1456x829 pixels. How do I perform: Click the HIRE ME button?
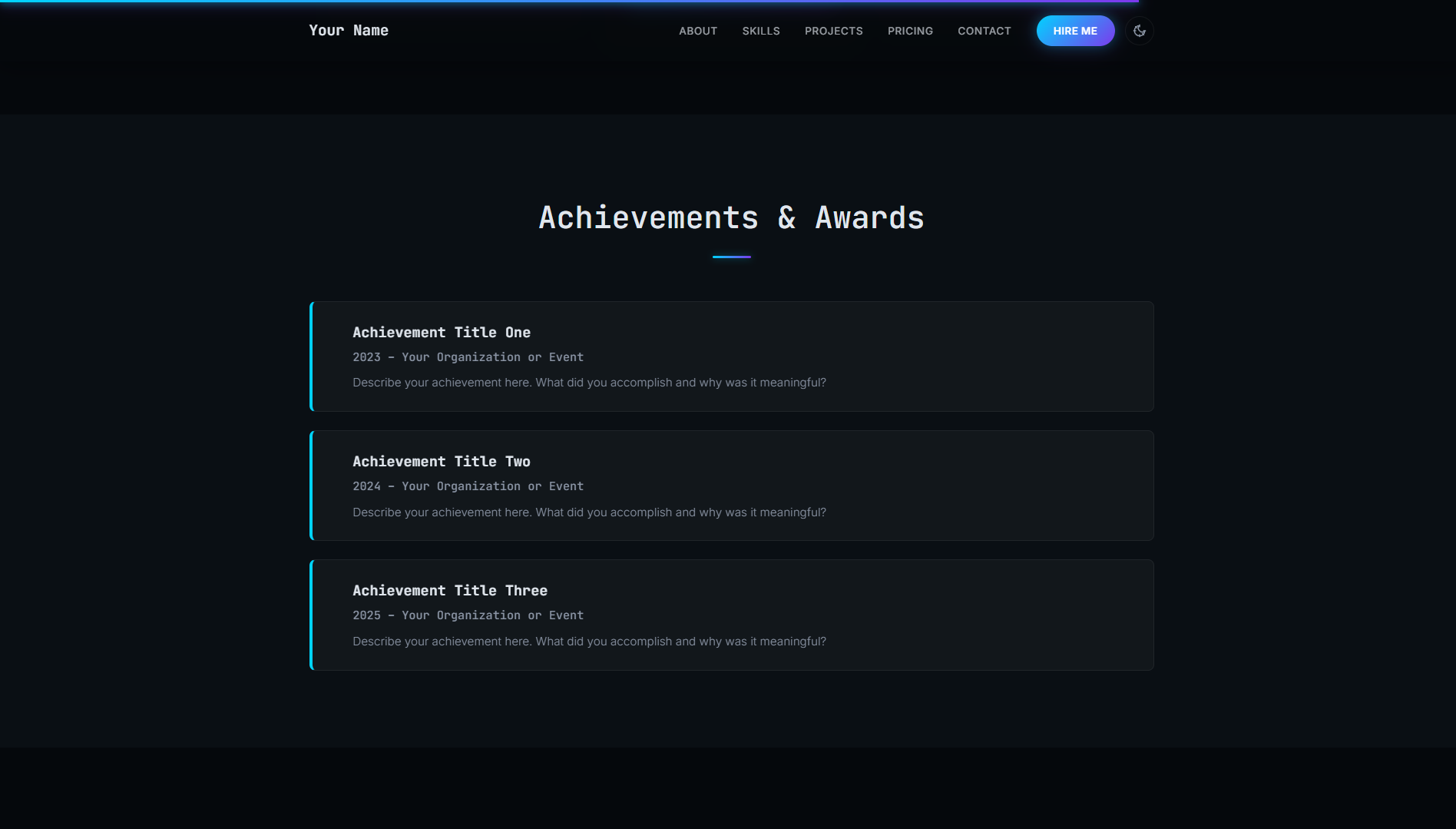pyautogui.click(x=1075, y=31)
